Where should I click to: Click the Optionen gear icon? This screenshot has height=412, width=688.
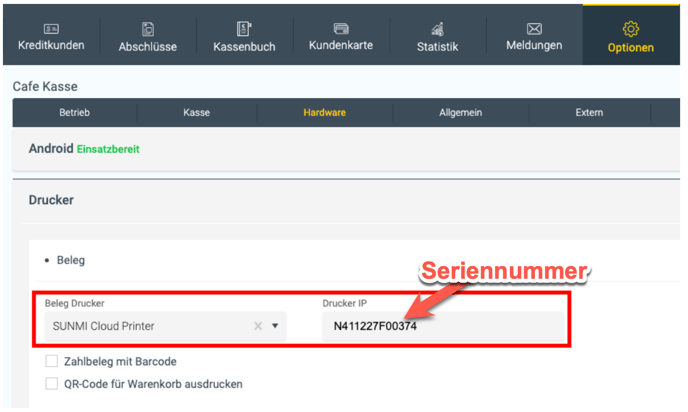click(x=631, y=29)
